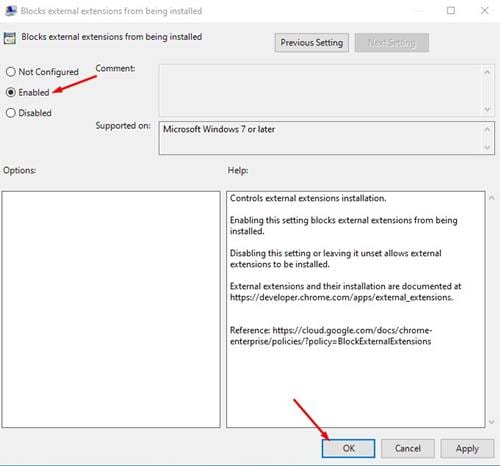Click the policy setting icon beside title
The height and width of the screenshot is (466, 500).
(x=10, y=38)
